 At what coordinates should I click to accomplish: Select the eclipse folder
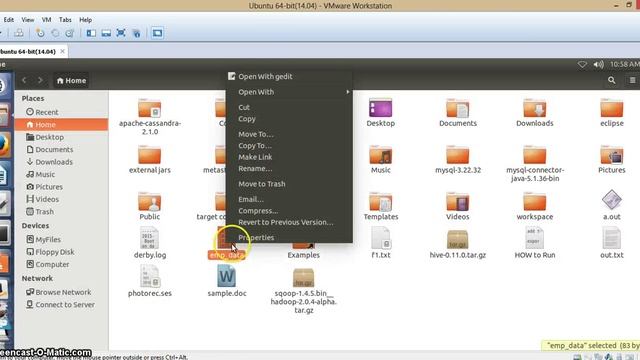pos(611,108)
